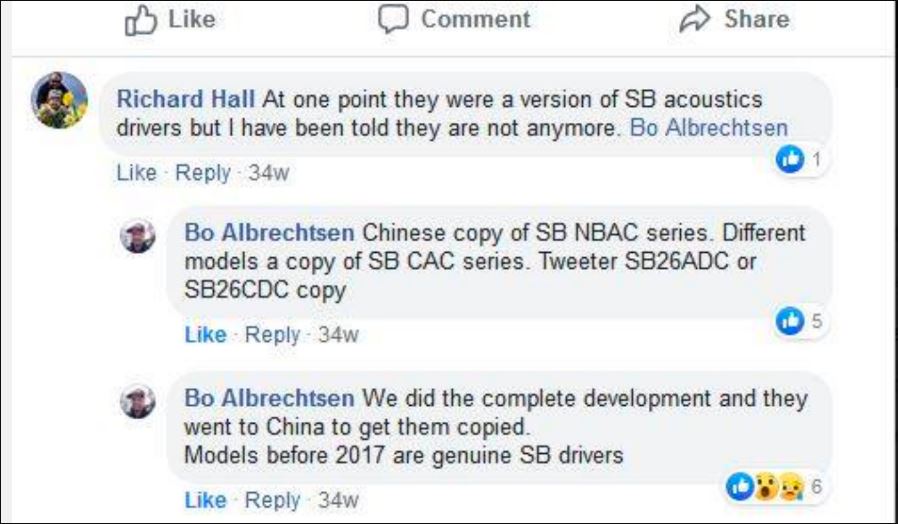Open Richard Hall's profile picture
The width and height of the screenshot is (898, 524).
coord(55,101)
